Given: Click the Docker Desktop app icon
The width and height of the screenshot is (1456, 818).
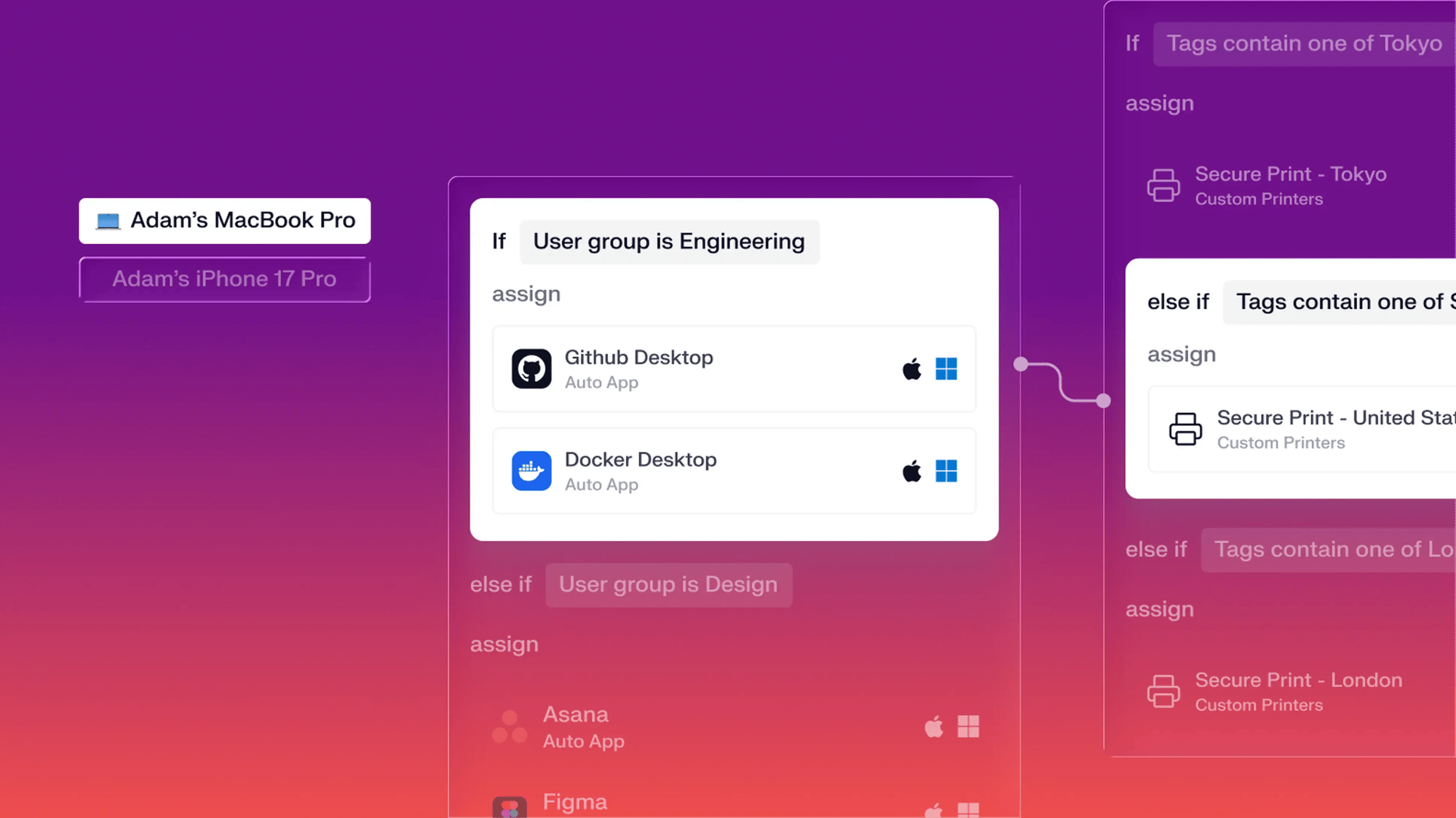Looking at the screenshot, I should (x=532, y=471).
